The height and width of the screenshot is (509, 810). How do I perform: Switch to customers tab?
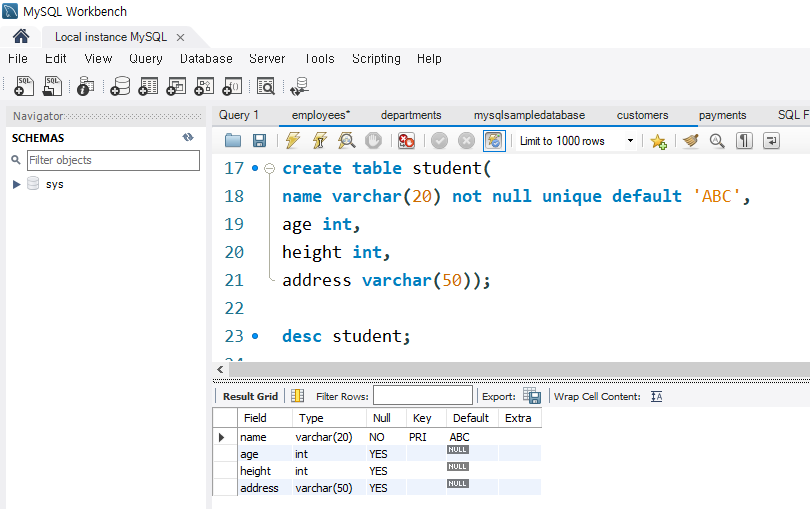643,115
